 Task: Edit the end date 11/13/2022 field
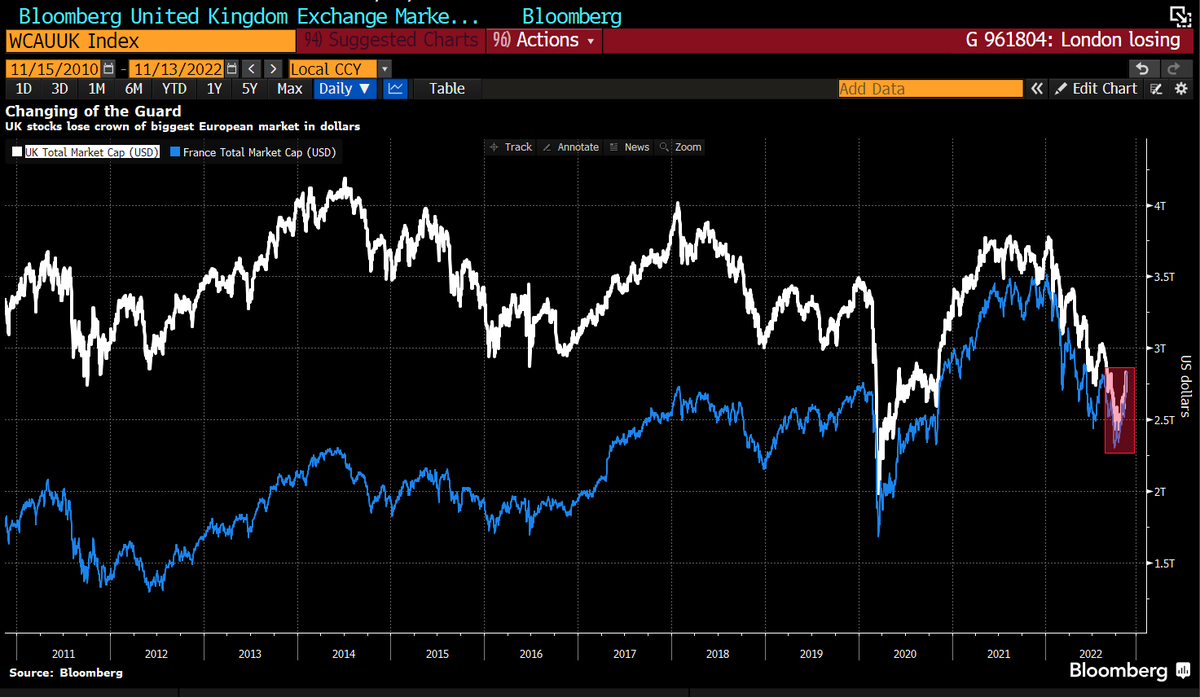[x=177, y=69]
